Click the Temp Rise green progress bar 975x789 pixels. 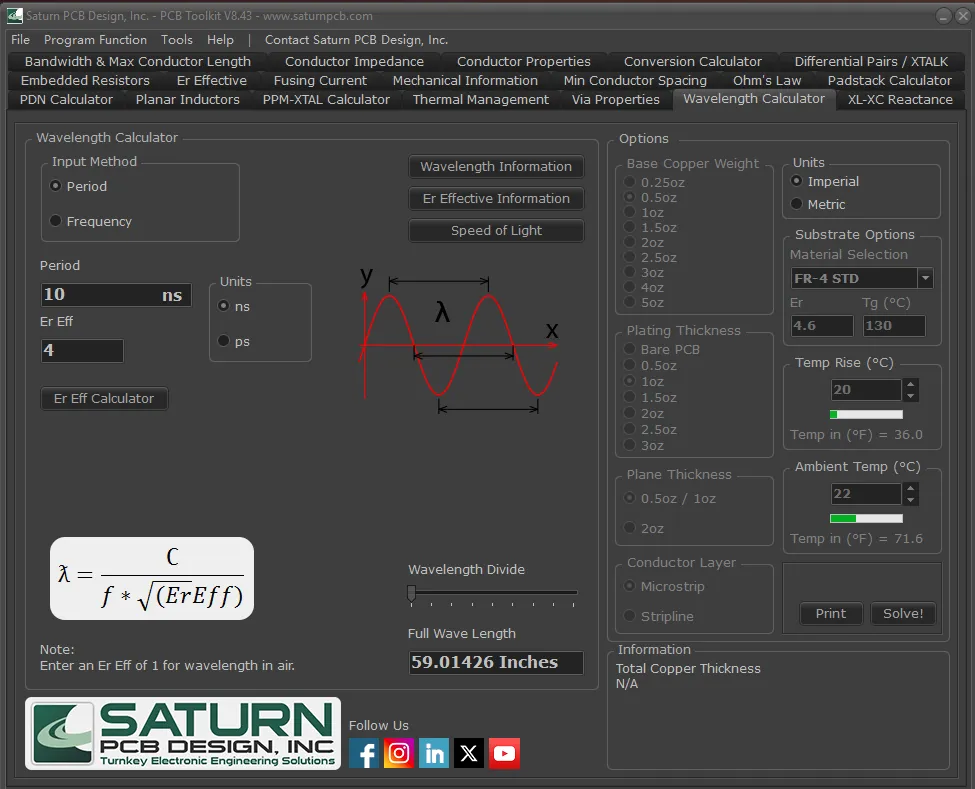tap(866, 414)
